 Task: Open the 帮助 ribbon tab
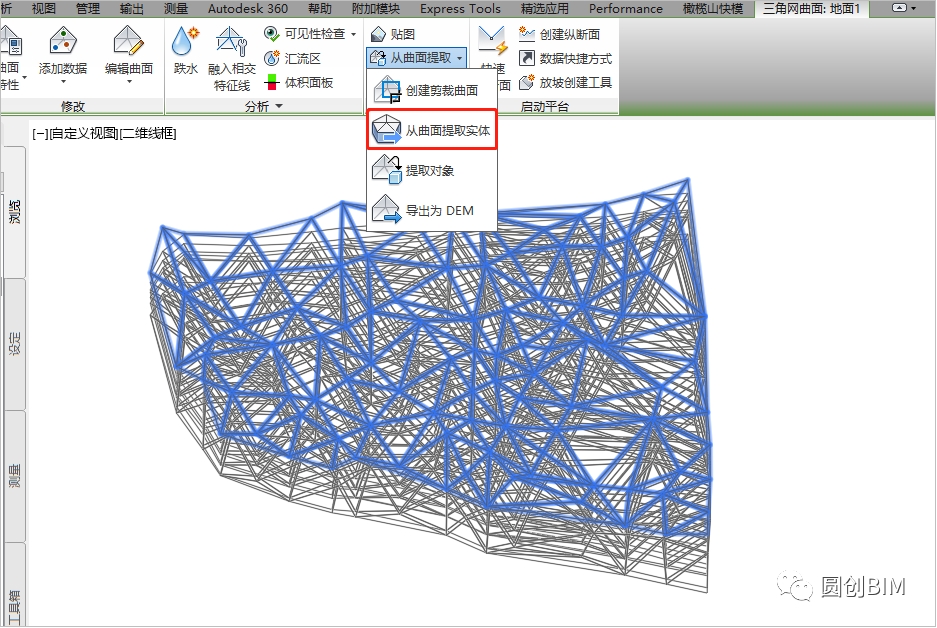tap(320, 8)
